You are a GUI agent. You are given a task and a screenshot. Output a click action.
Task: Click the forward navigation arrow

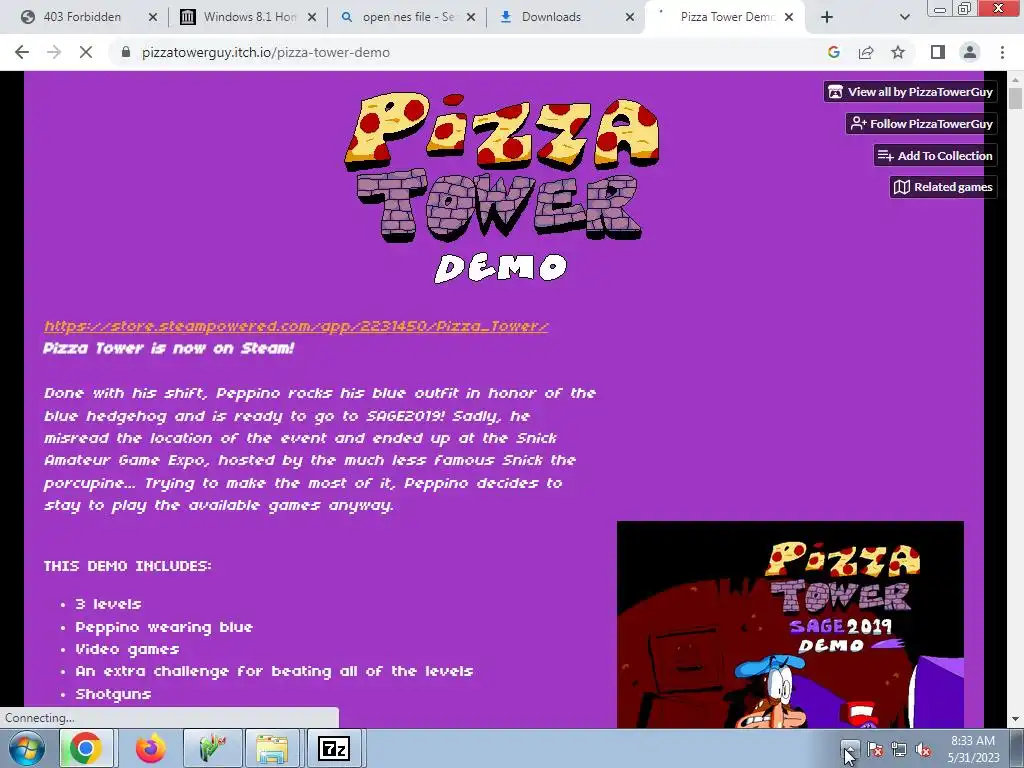tap(54, 52)
